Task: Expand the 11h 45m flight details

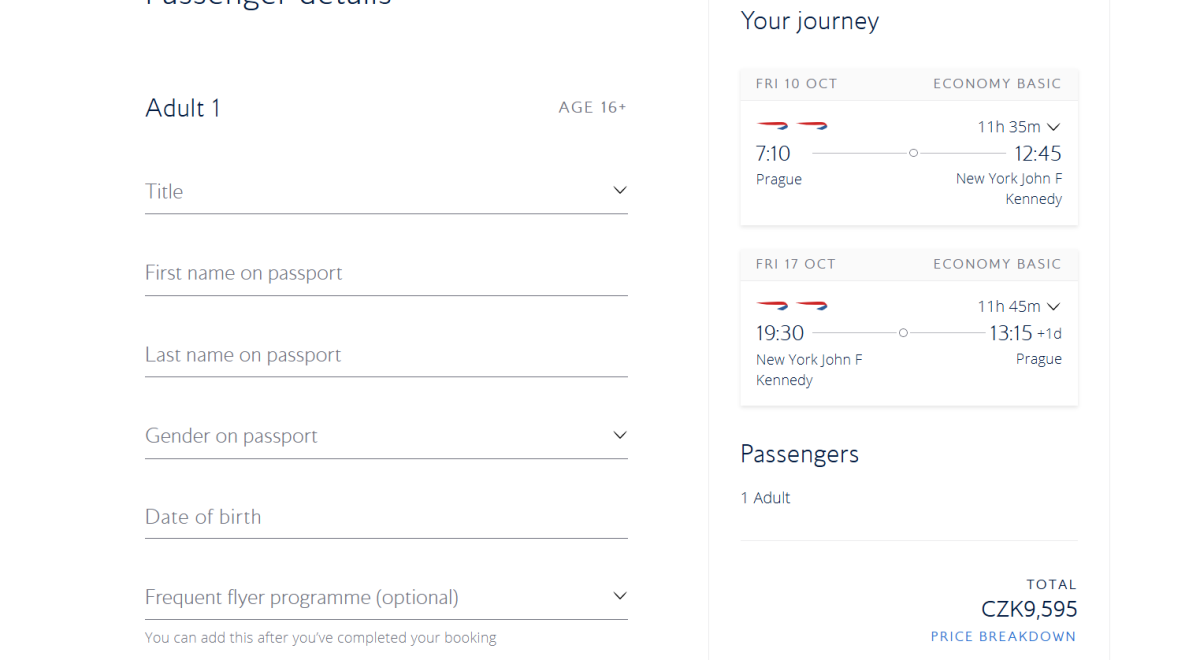Action: click(x=1019, y=306)
